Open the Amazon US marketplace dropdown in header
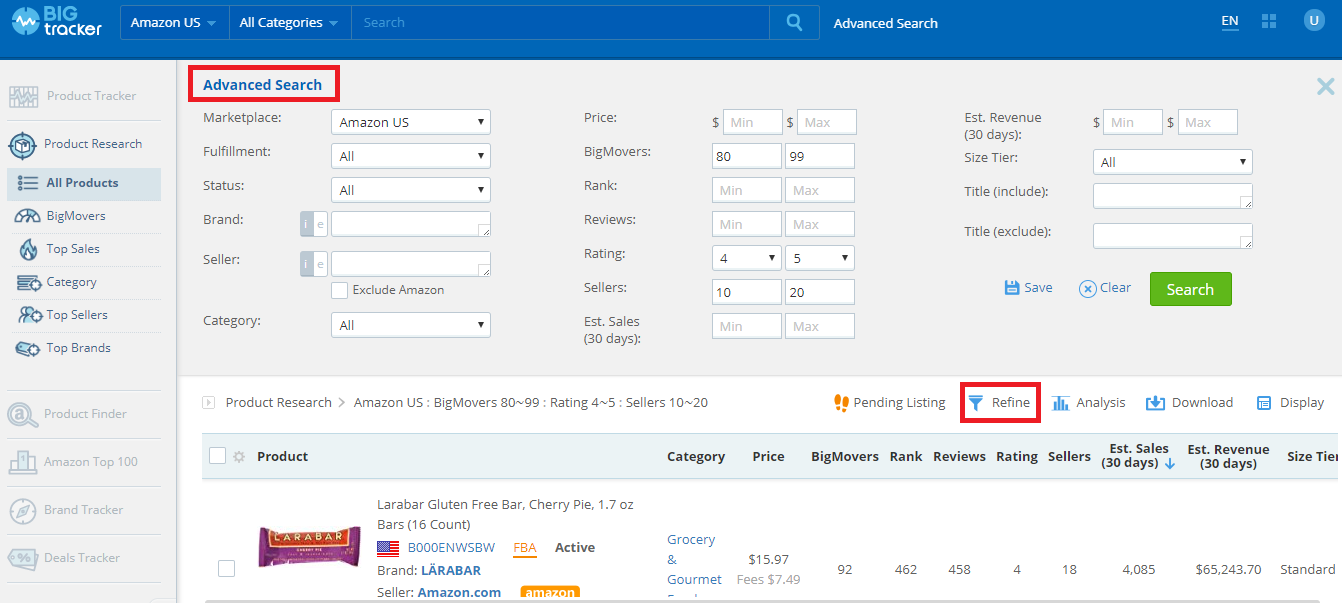This screenshot has width=1342, height=603. (x=174, y=23)
